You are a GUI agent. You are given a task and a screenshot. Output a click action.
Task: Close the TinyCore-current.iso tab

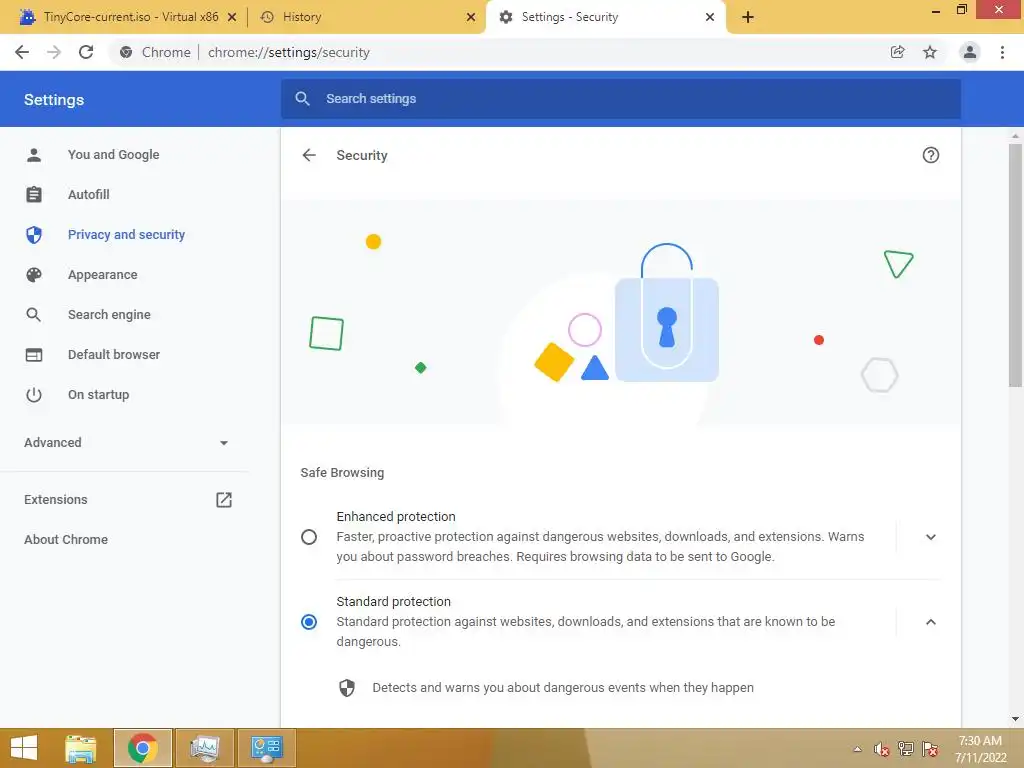pos(232,17)
